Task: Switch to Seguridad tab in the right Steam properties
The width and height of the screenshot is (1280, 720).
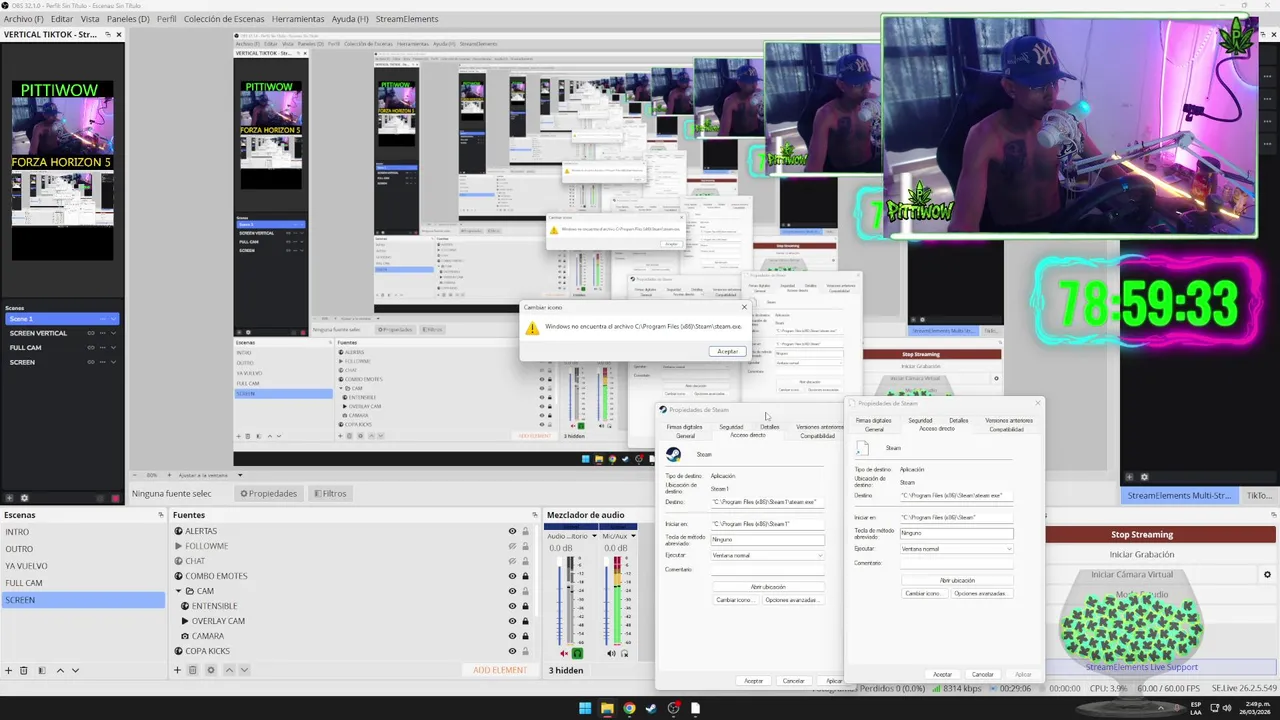Action: pos(920,420)
